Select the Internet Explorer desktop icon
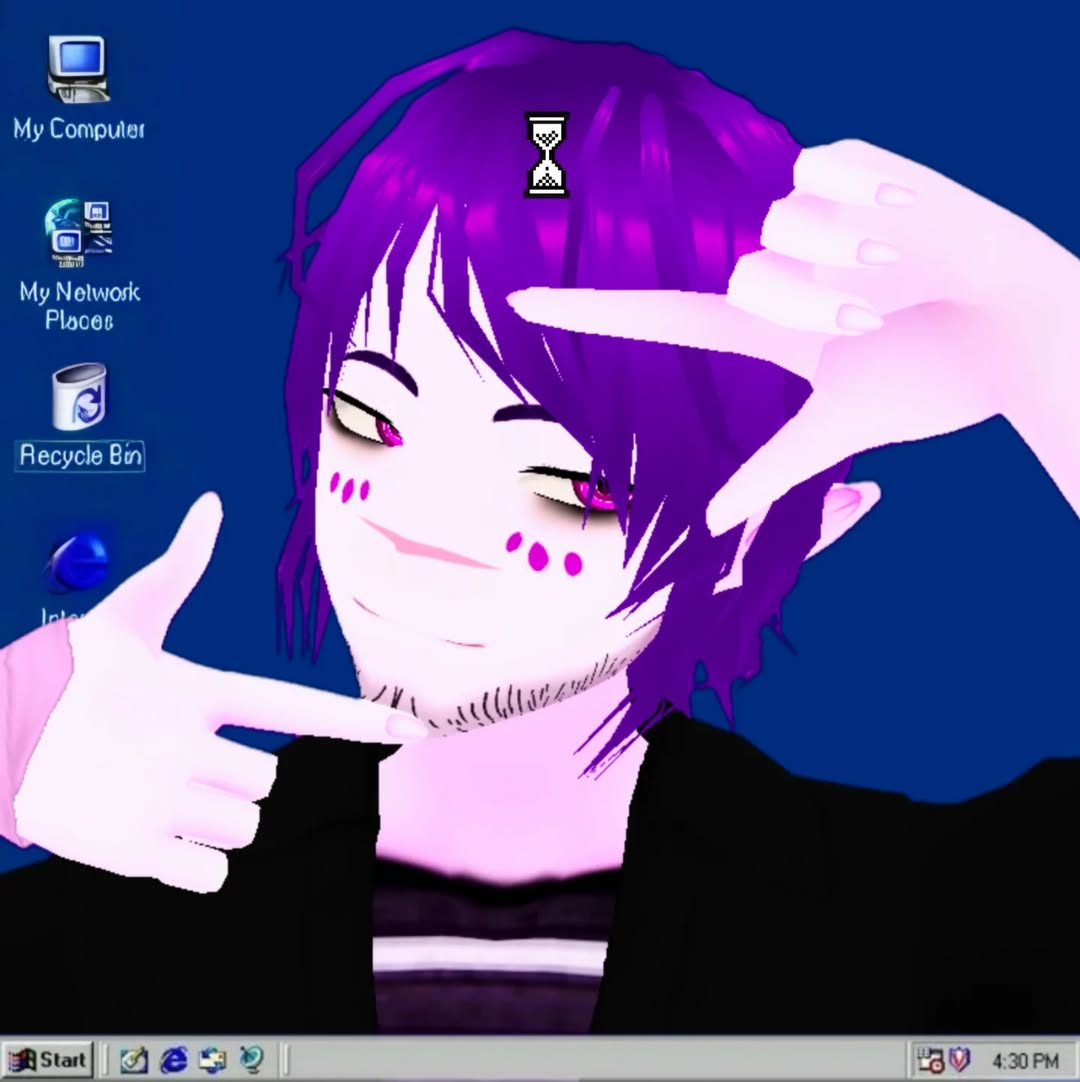Viewport: 1080px width, 1082px height. point(77,562)
